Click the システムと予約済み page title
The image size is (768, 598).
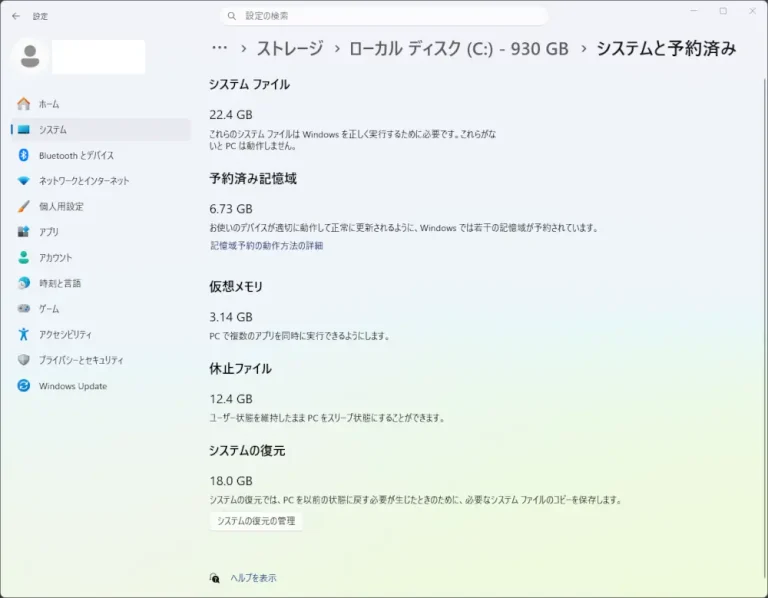click(666, 48)
